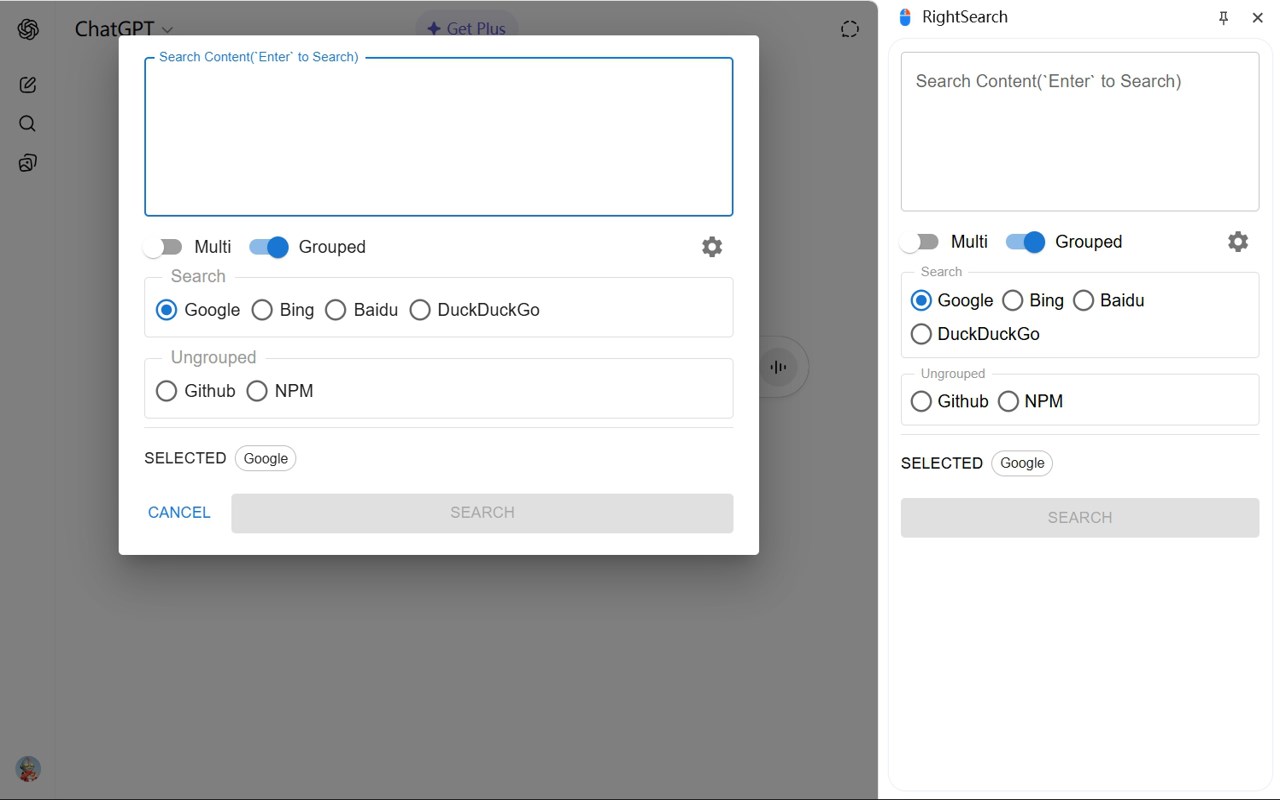Select Google radio in the side panel
Viewport: 1280px width, 800px height.
click(x=921, y=300)
